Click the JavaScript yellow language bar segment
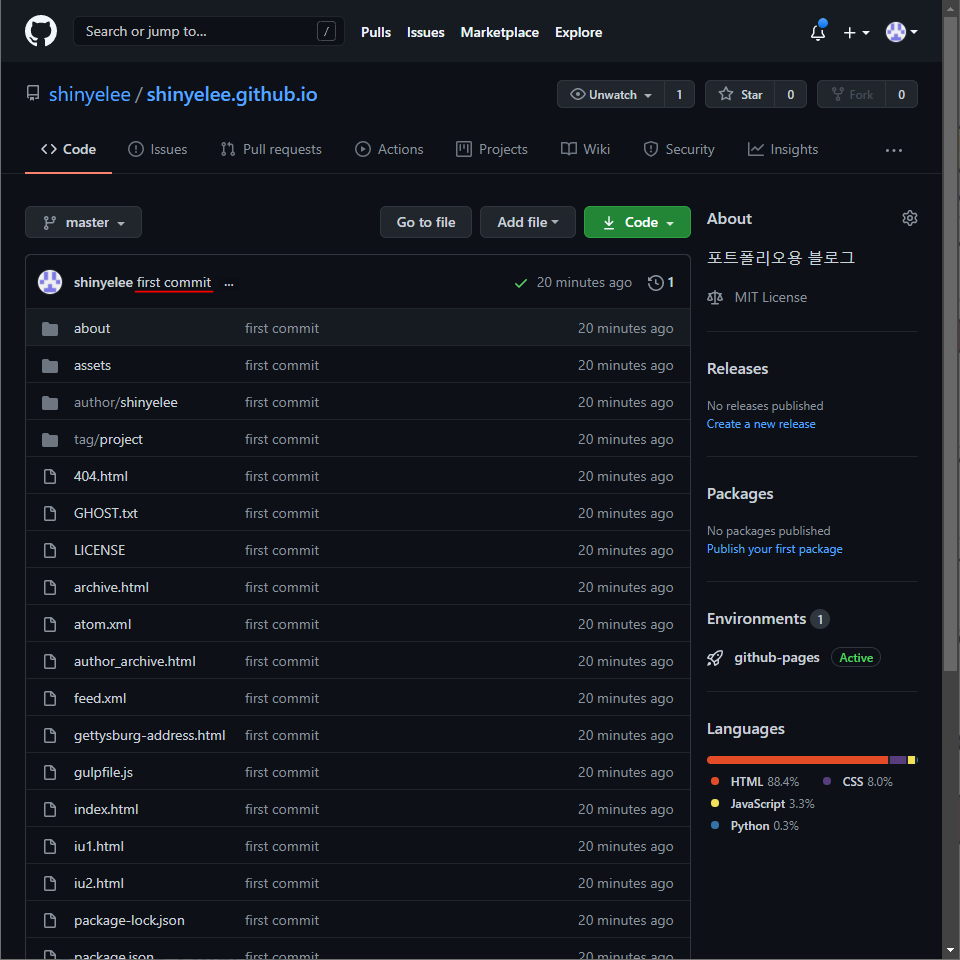The image size is (960, 960). [911, 760]
